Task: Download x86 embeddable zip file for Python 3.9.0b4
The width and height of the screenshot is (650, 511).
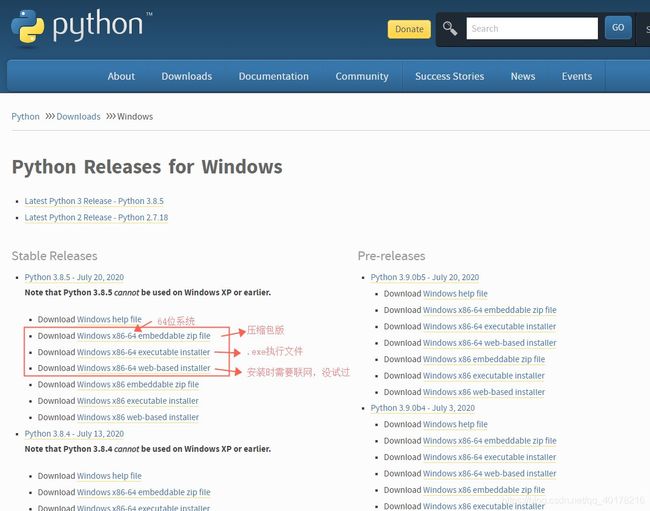Action: coord(484,490)
